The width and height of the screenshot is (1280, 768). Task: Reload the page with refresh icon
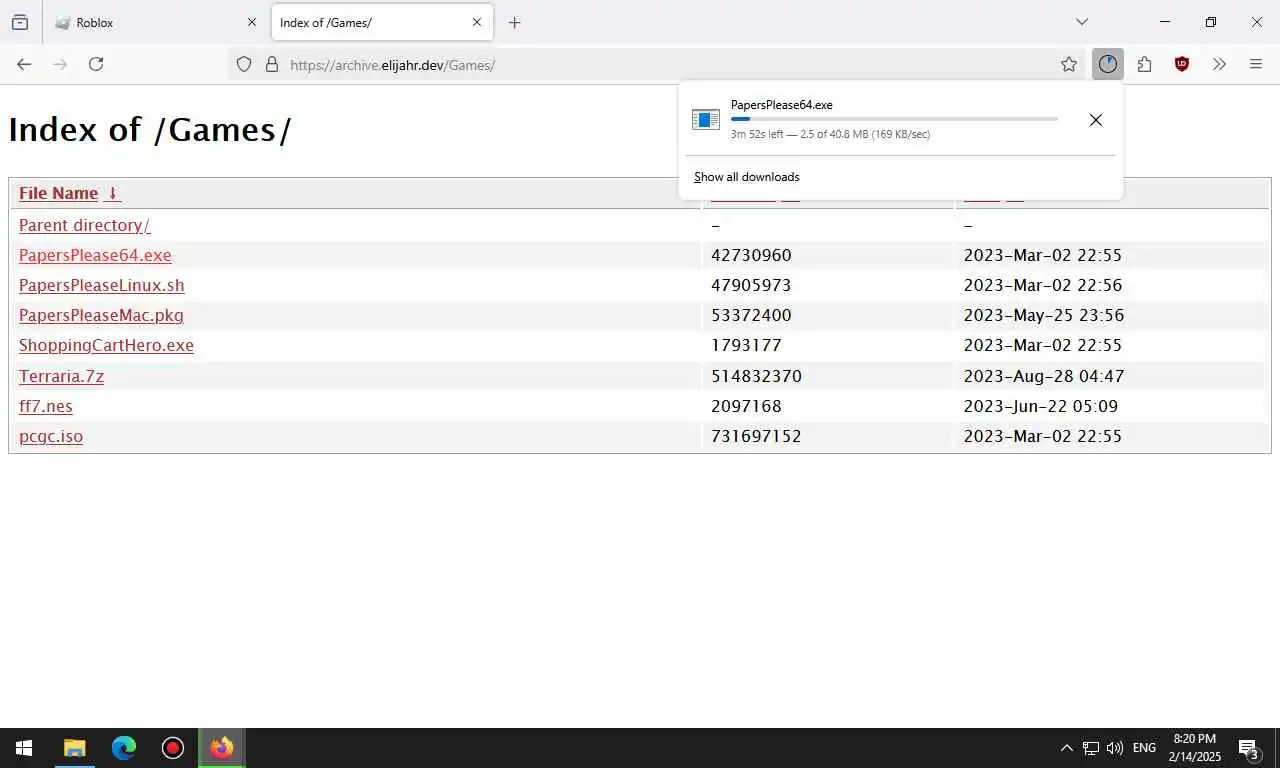point(96,64)
